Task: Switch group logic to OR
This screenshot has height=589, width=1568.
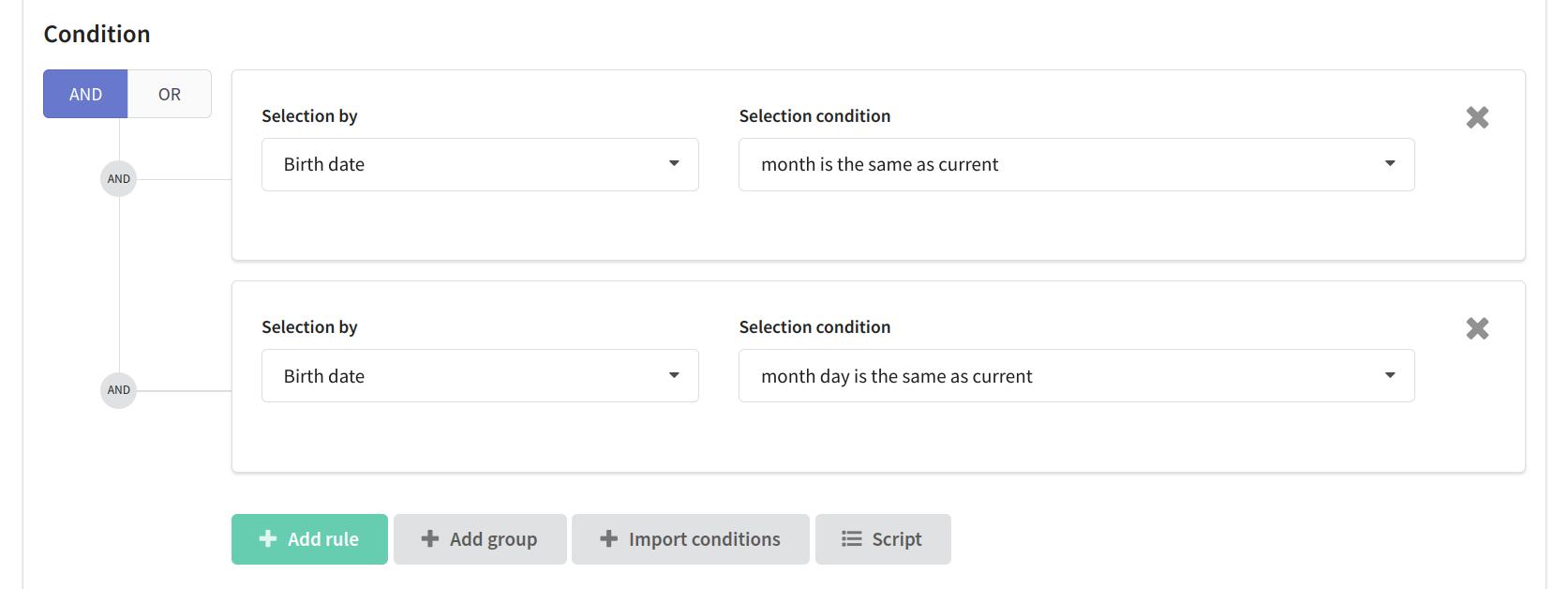Action: click(170, 94)
